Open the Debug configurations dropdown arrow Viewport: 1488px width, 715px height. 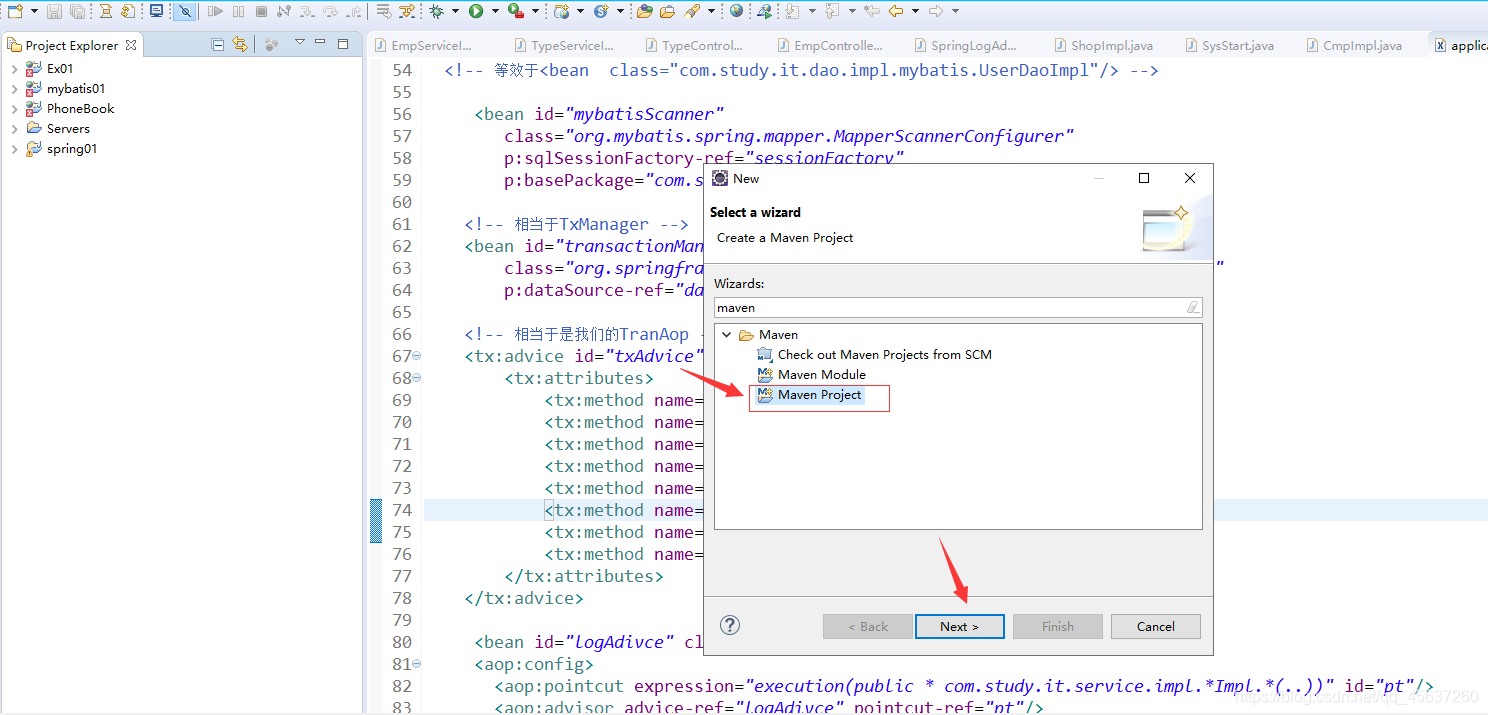455,11
